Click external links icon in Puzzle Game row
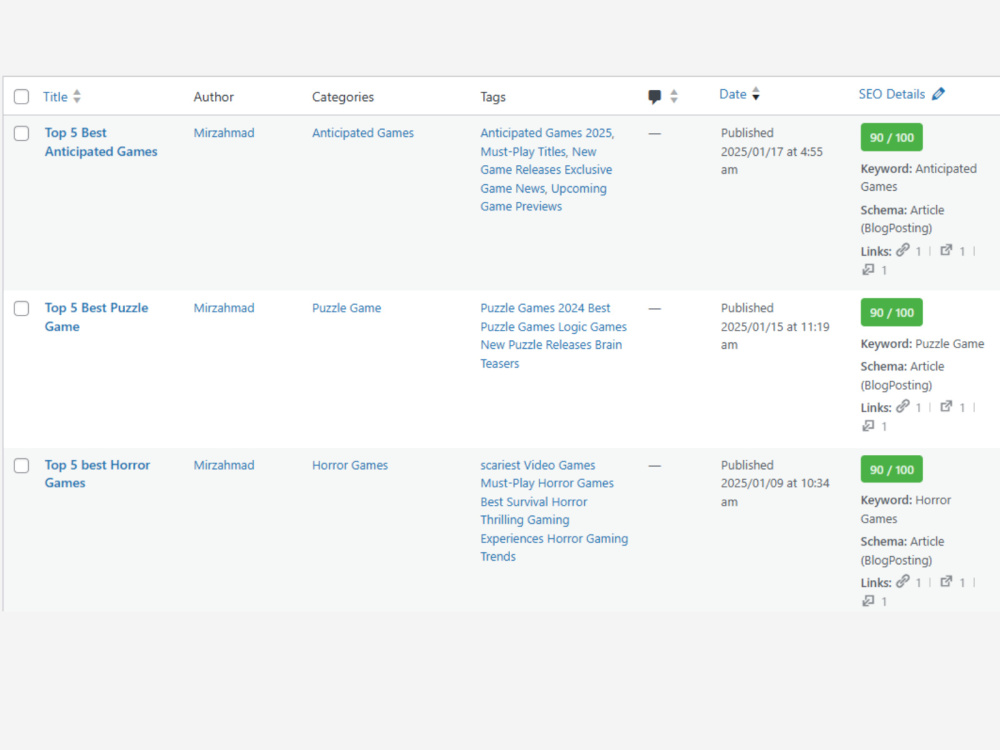 coord(946,406)
